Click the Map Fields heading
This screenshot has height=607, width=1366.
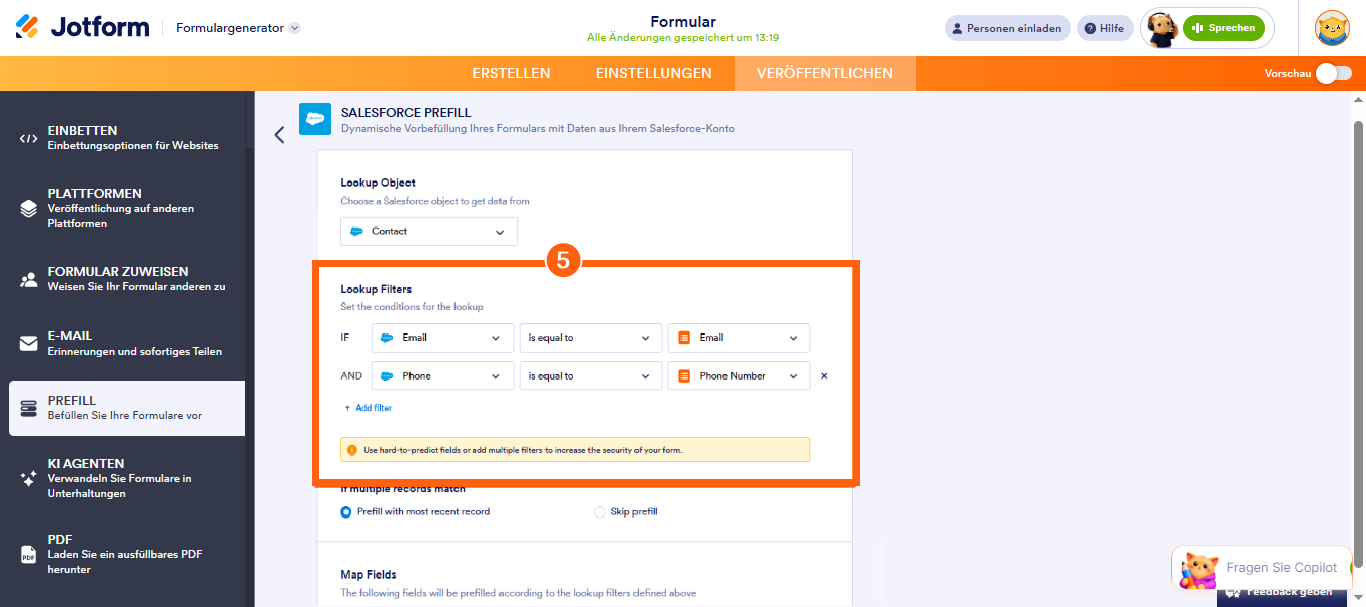[368, 575]
